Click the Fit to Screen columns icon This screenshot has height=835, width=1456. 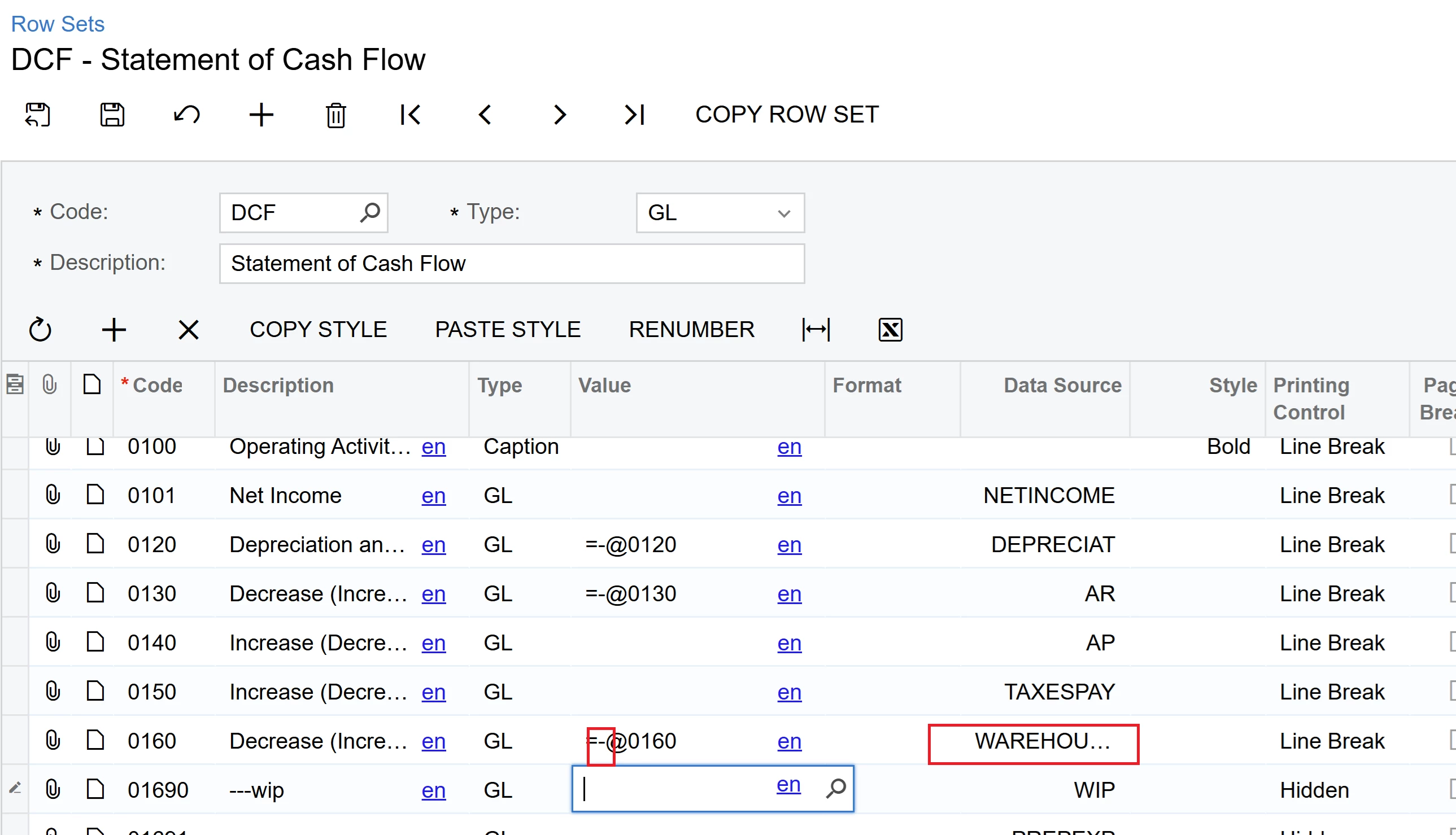[816, 330]
